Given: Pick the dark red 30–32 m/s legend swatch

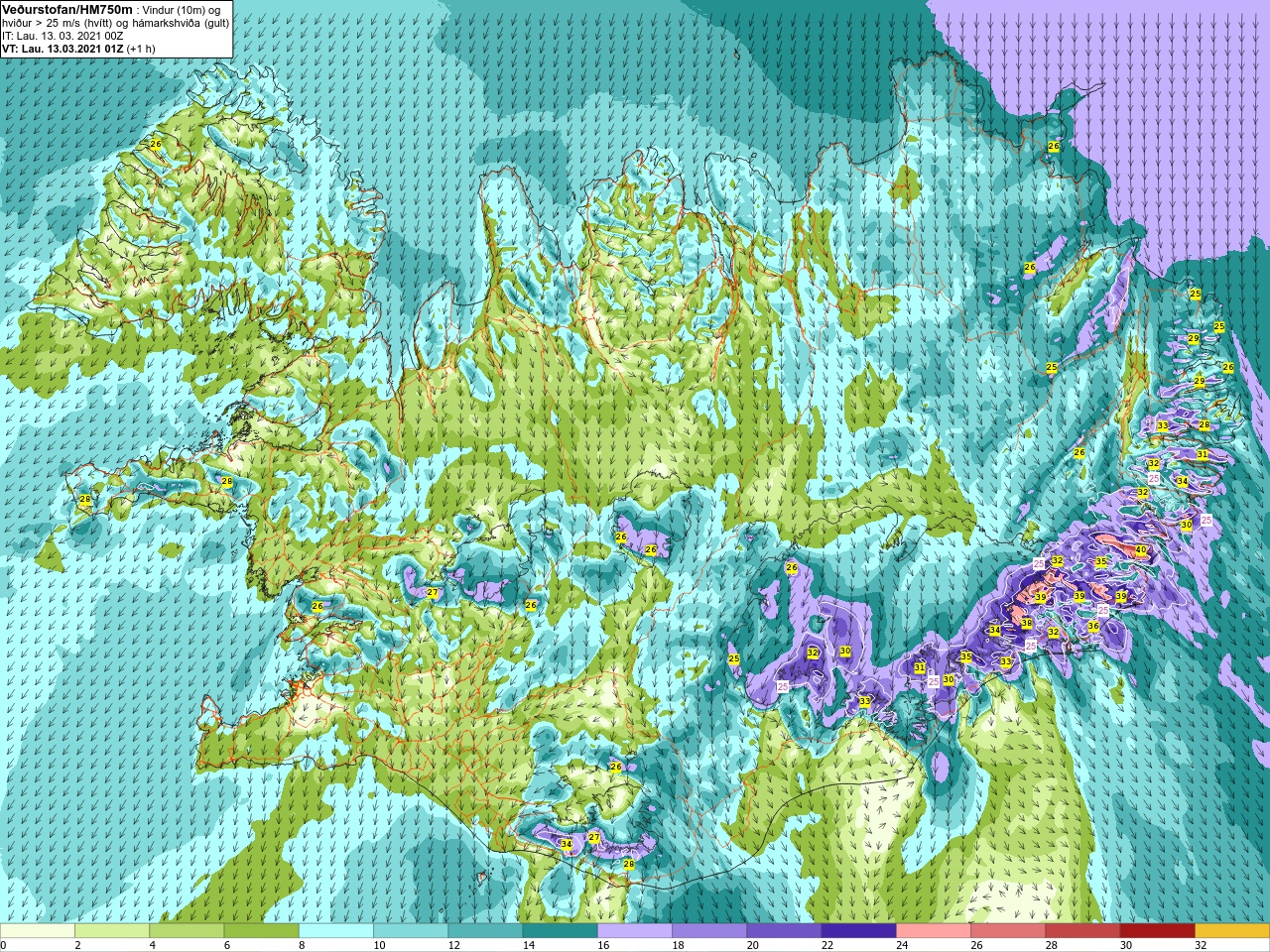Looking at the screenshot, I should 1157,931.
